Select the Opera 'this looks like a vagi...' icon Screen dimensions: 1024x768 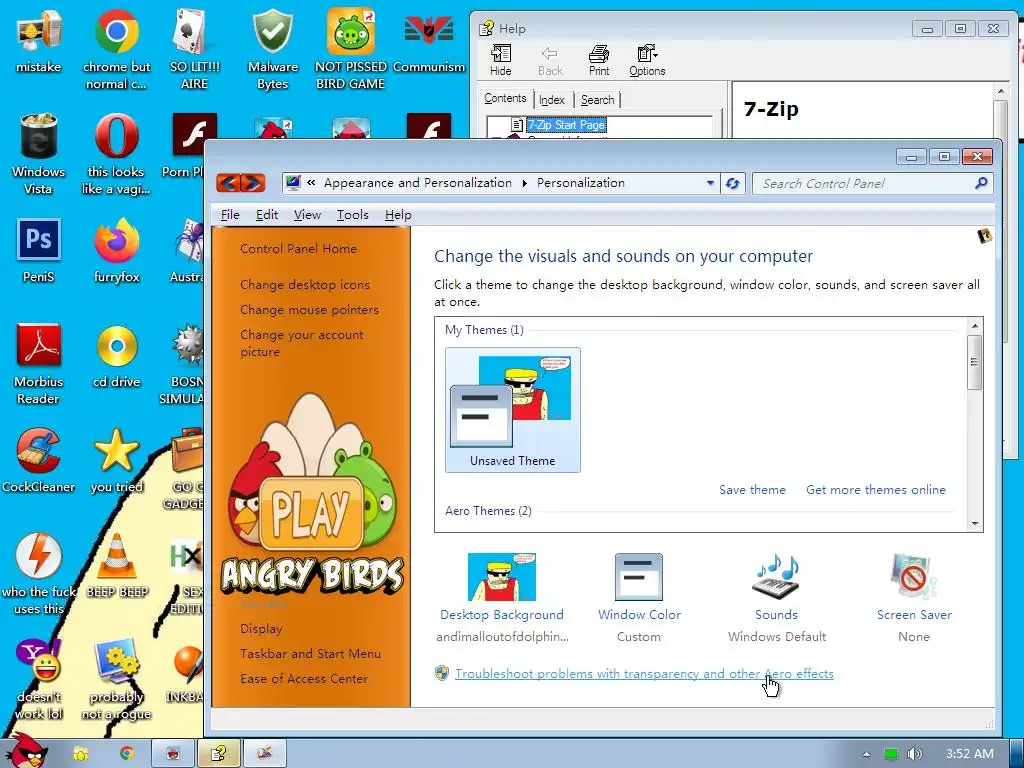click(116, 153)
